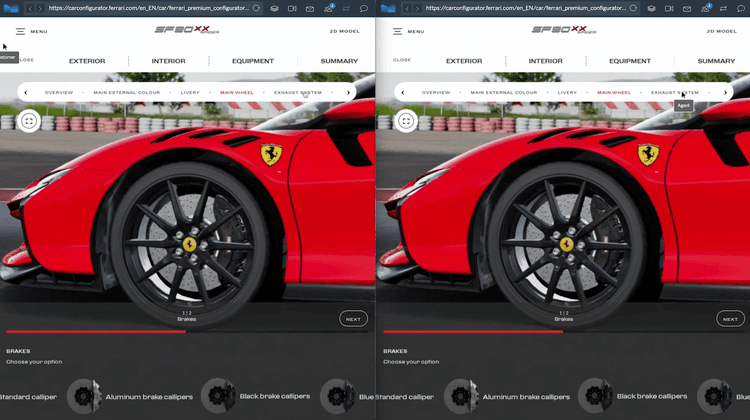Click browser back arrow in right window
The height and width of the screenshot is (420, 750).
coord(405,8)
